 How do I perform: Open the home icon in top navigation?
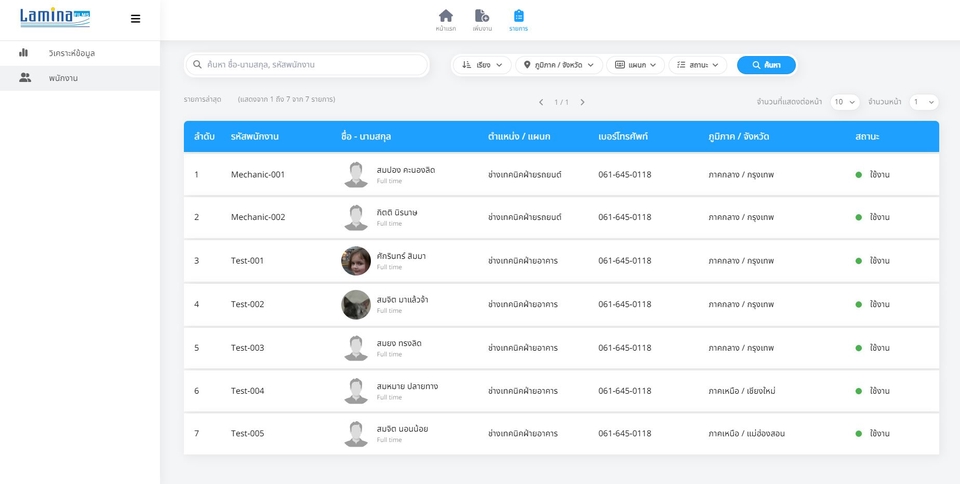point(446,15)
